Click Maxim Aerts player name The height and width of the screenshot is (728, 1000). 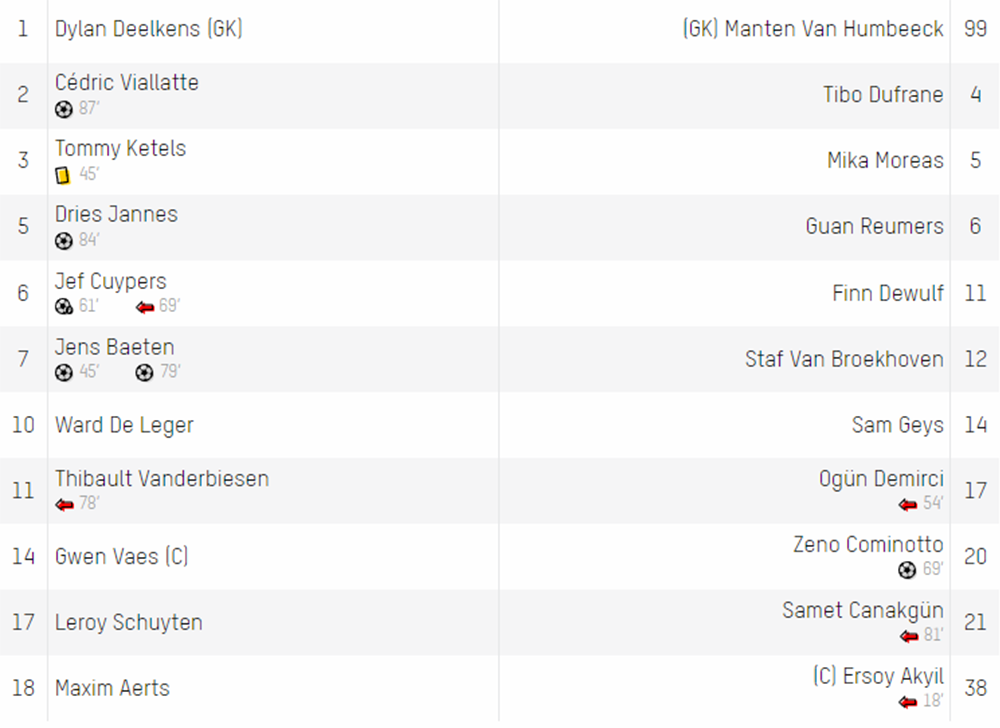(x=112, y=688)
